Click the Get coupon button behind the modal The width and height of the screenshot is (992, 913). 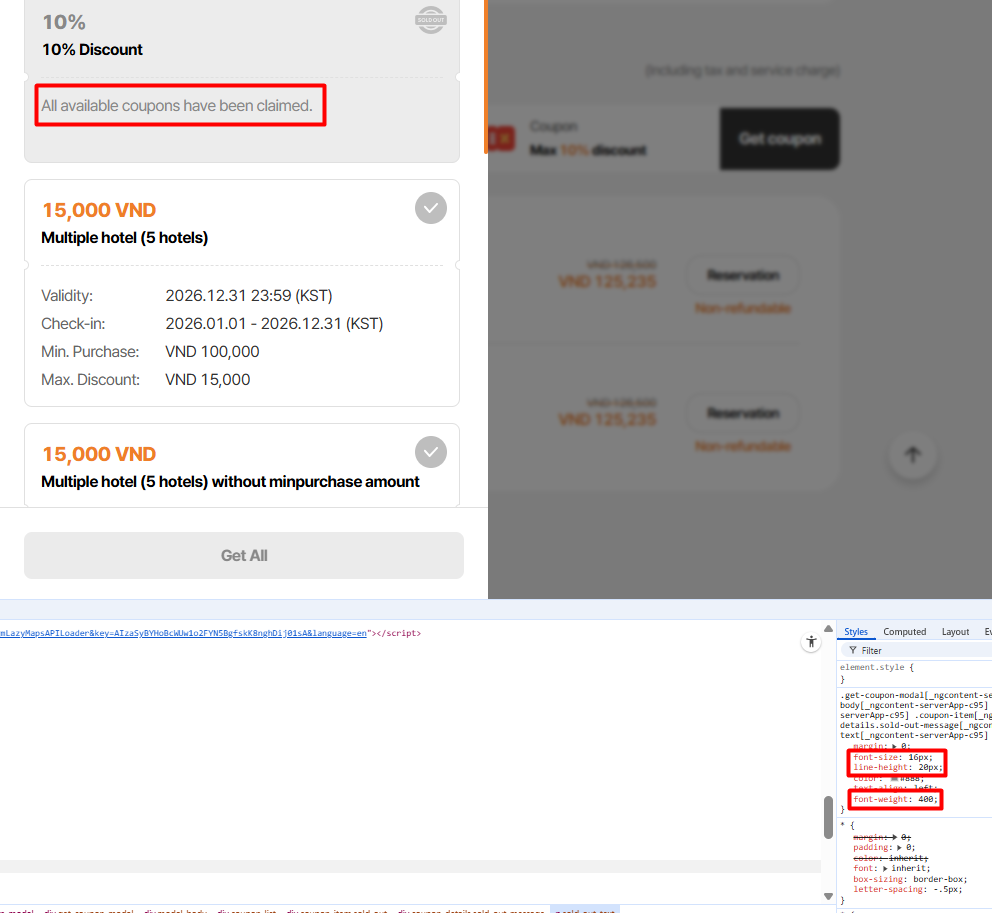tap(779, 139)
